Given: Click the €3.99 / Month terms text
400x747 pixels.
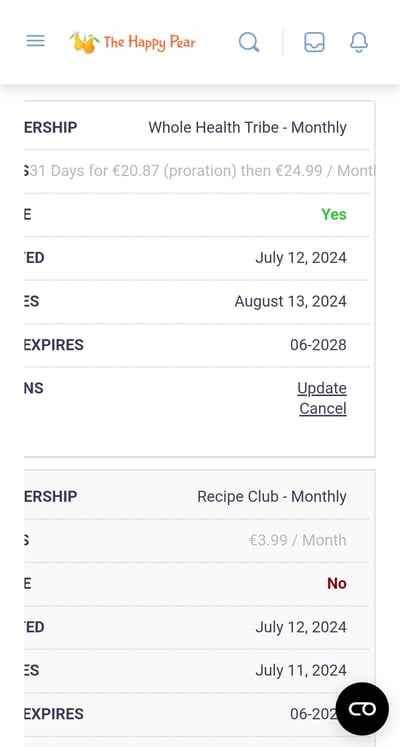Looking at the screenshot, I should [x=298, y=540].
